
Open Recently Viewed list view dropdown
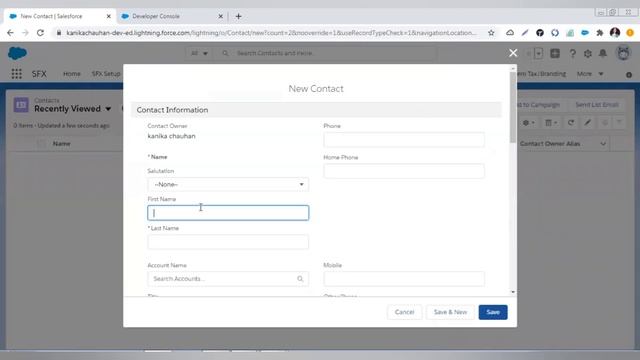pos(108,109)
